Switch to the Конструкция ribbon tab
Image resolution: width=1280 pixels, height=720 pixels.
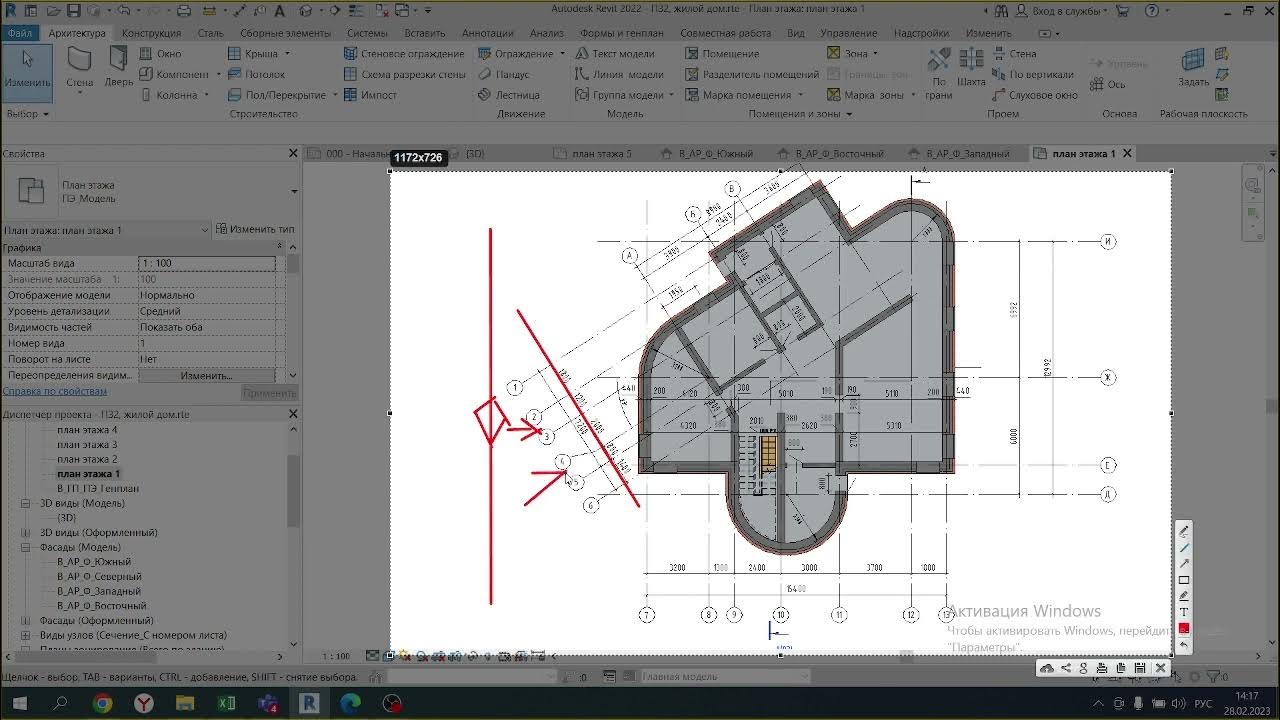(151, 33)
